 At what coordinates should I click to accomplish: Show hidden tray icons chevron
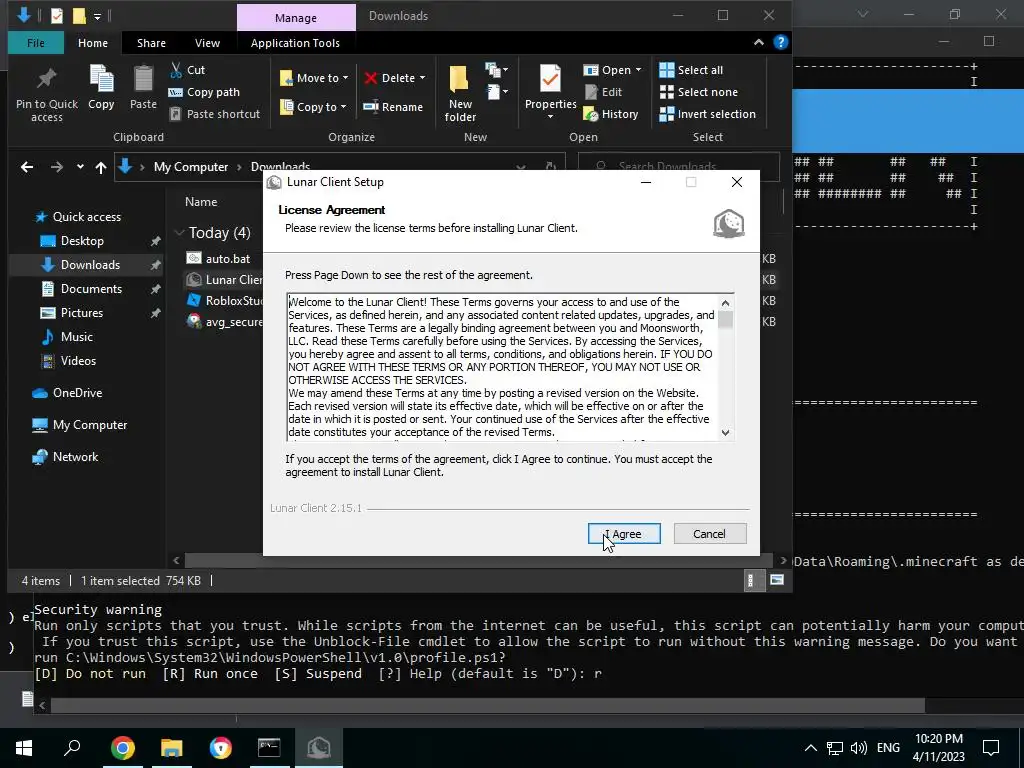point(810,748)
